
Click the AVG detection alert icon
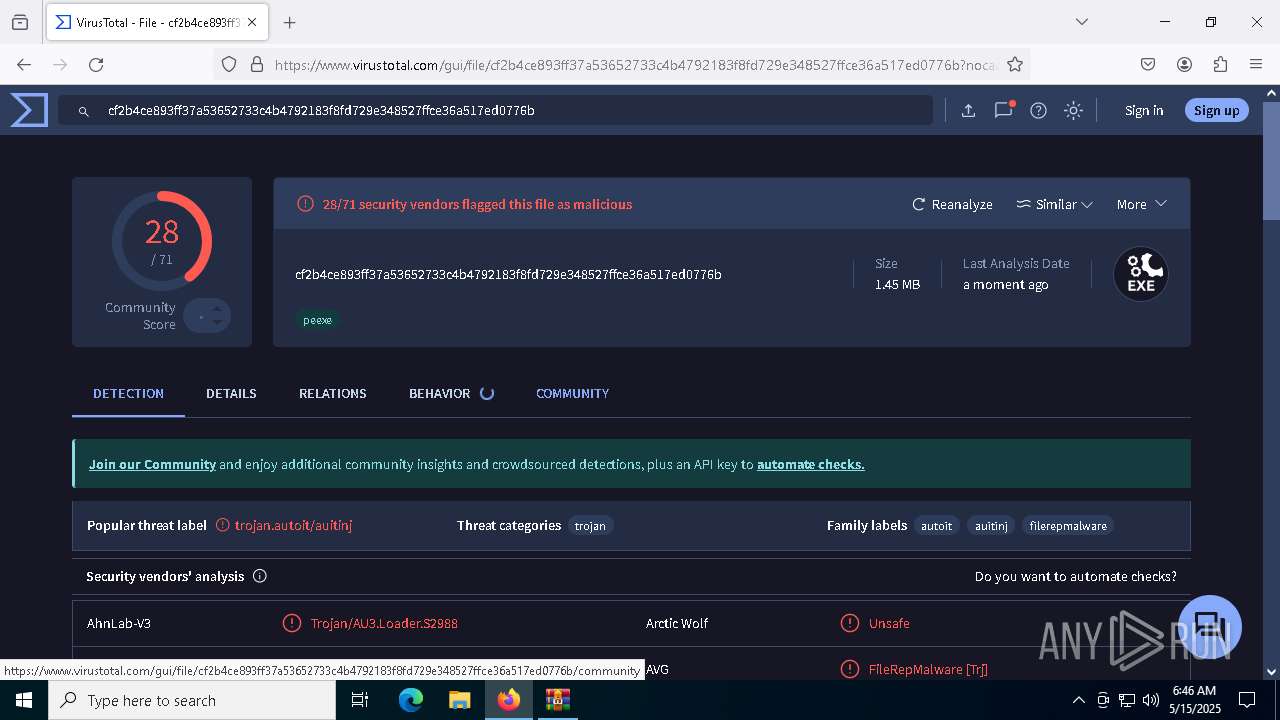click(850, 669)
